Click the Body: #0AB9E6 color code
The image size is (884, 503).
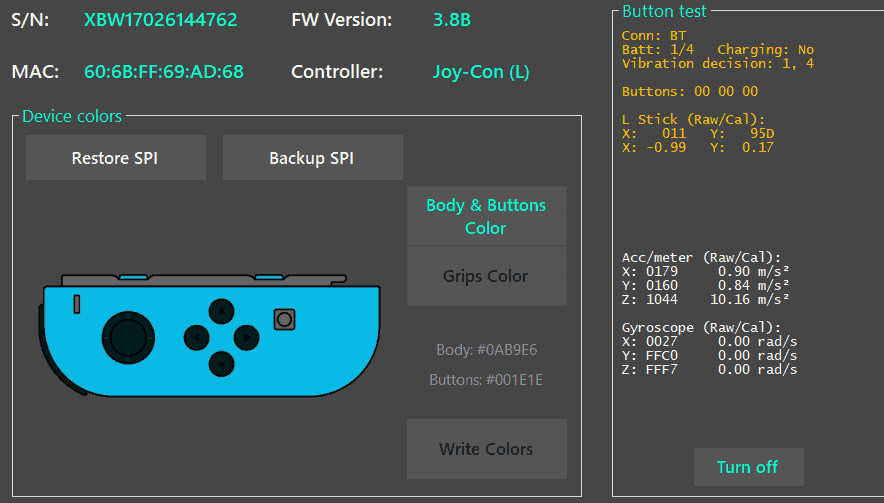(x=487, y=350)
